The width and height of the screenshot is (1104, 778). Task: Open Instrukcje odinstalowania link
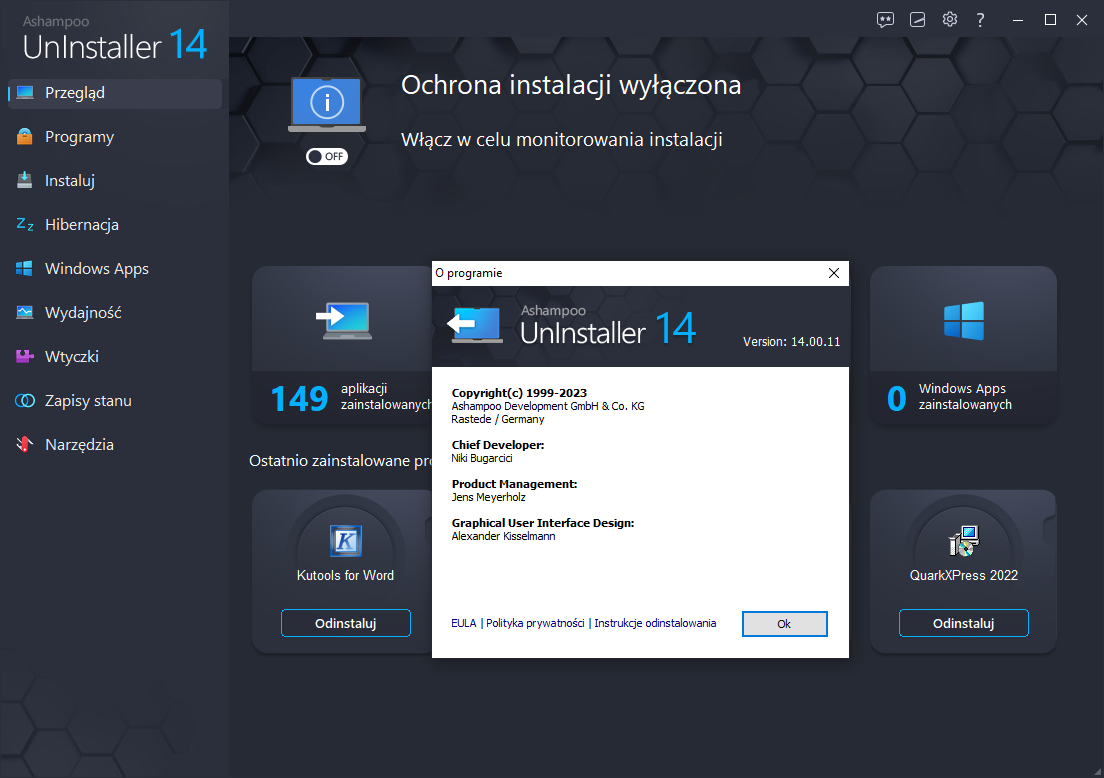pyautogui.click(x=655, y=623)
